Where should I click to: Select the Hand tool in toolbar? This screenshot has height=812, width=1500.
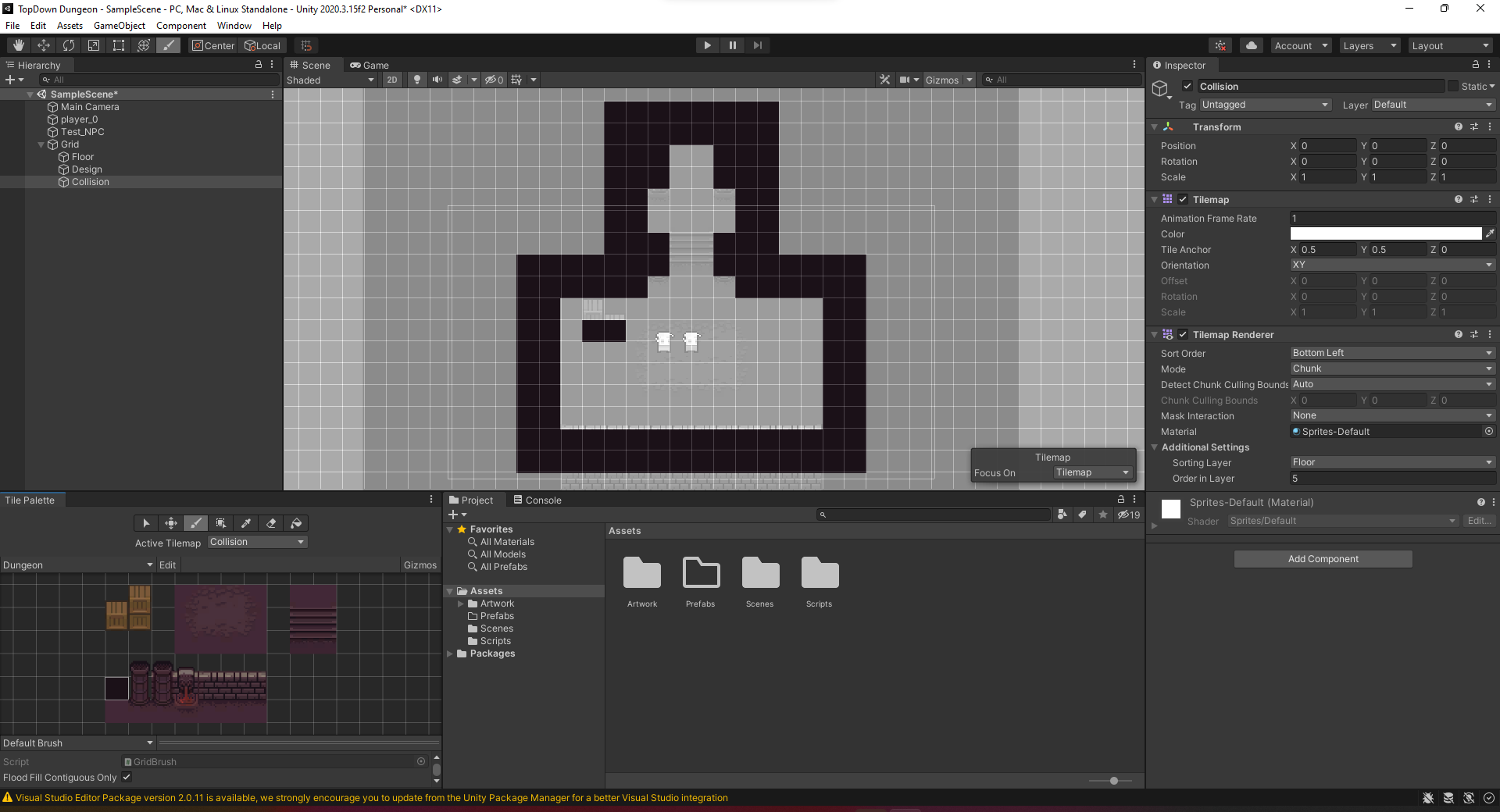pyautogui.click(x=19, y=45)
